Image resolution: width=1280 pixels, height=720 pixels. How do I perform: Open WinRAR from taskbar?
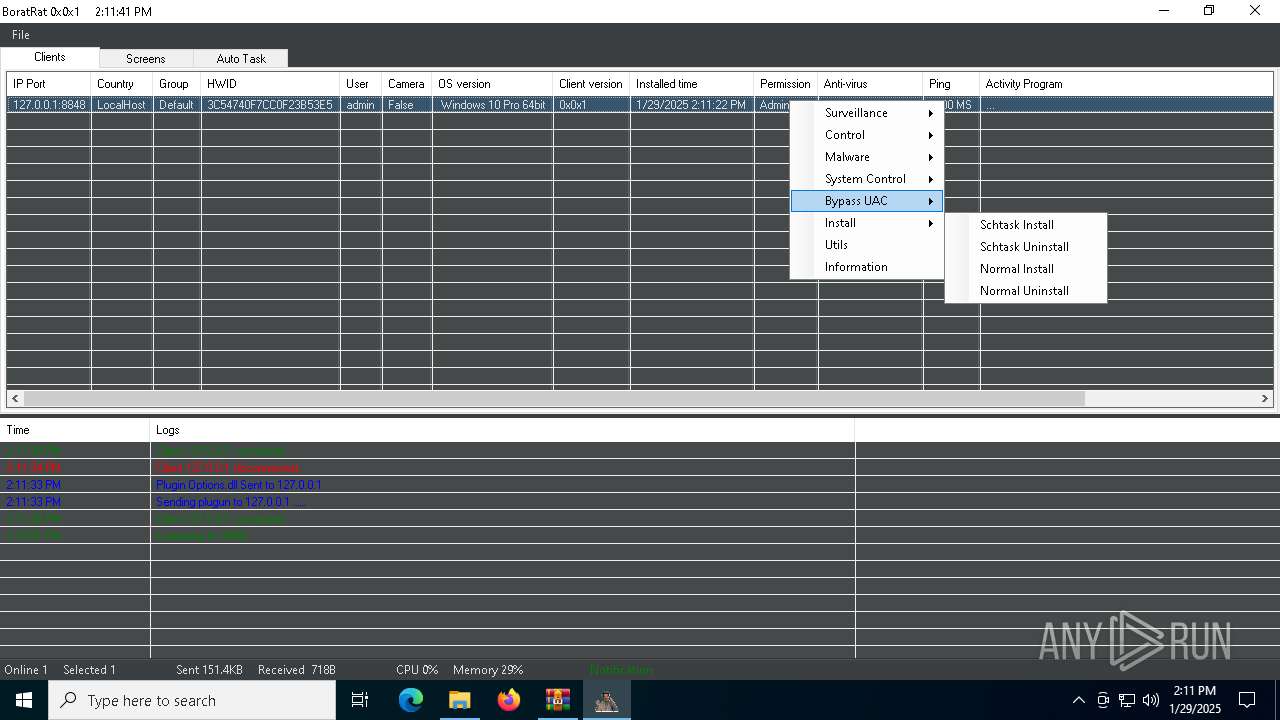click(557, 700)
